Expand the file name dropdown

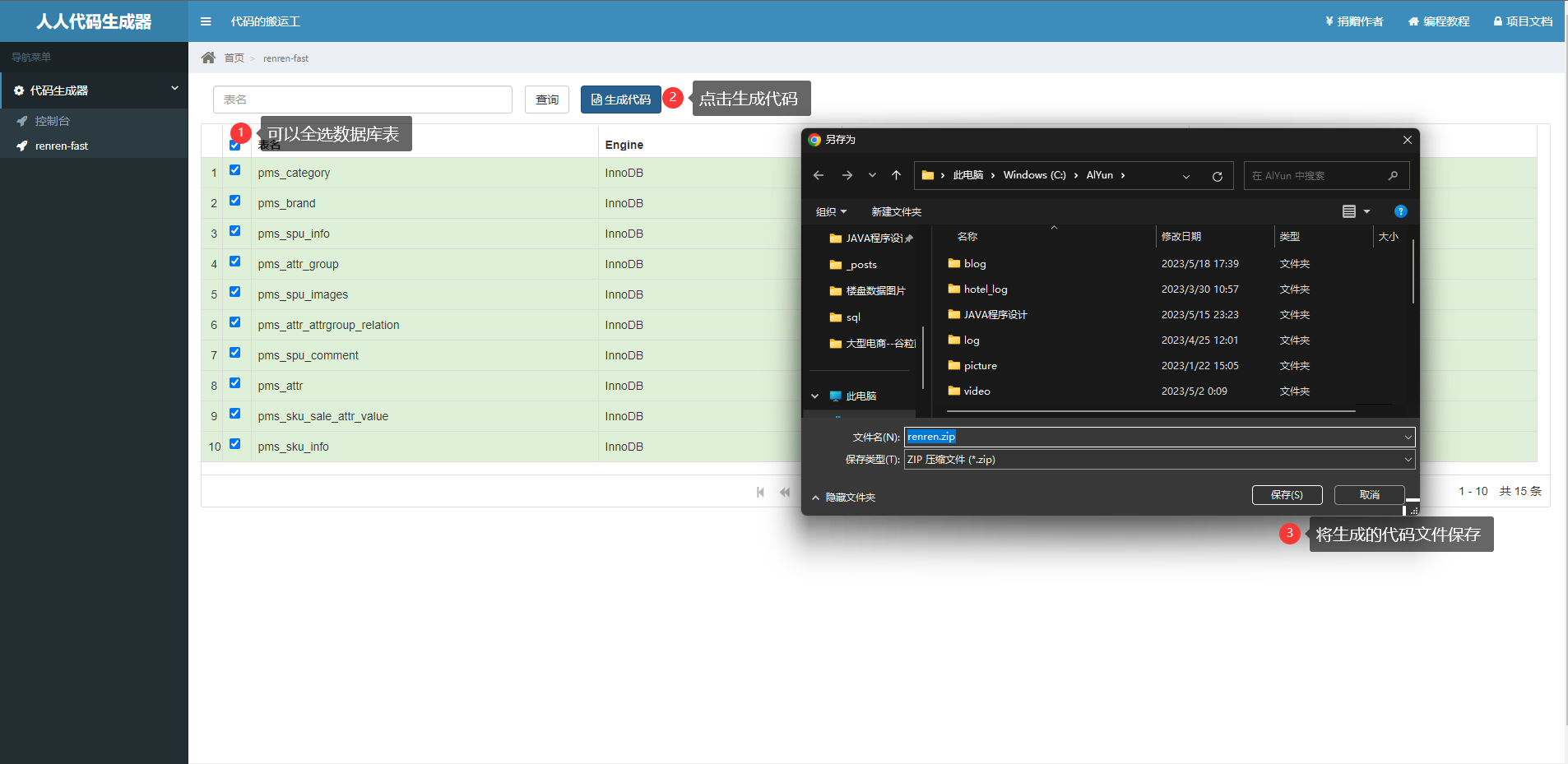1408,438
